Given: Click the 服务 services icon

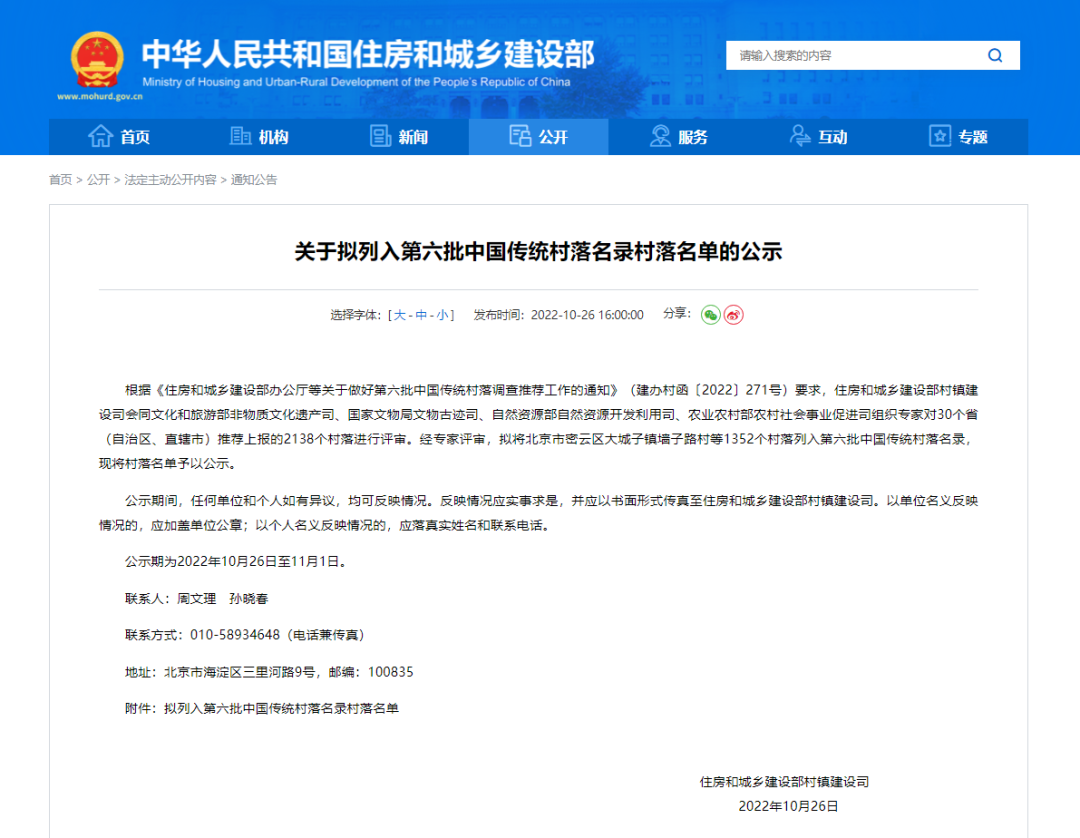Looking at the screenshot, I should pos(660,137).
